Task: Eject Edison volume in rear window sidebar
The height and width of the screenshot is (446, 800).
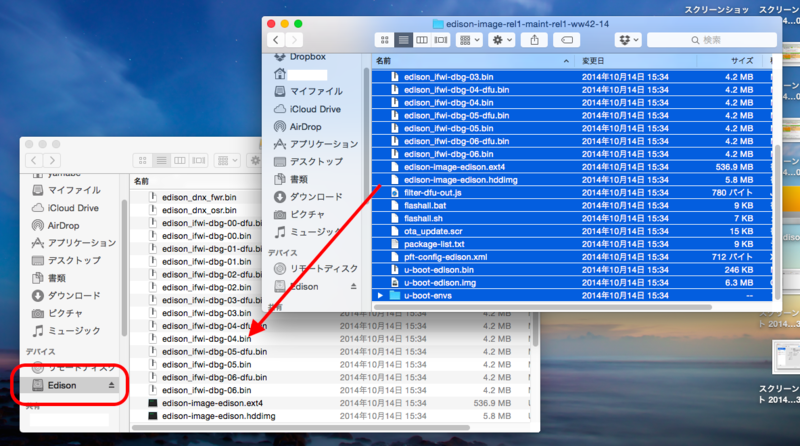Action: 111,385
